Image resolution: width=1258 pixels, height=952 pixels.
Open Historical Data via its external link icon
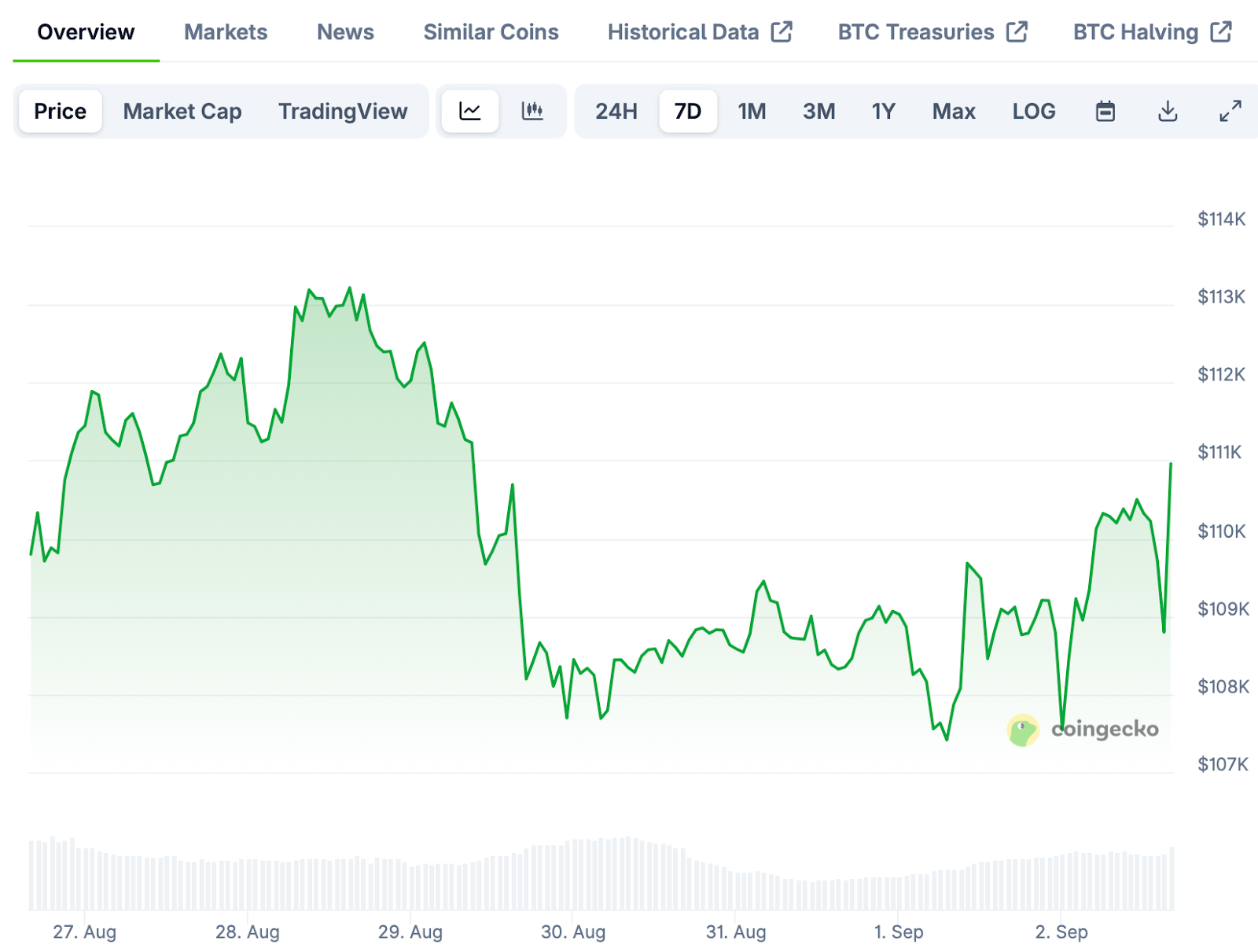click(782, 31)
